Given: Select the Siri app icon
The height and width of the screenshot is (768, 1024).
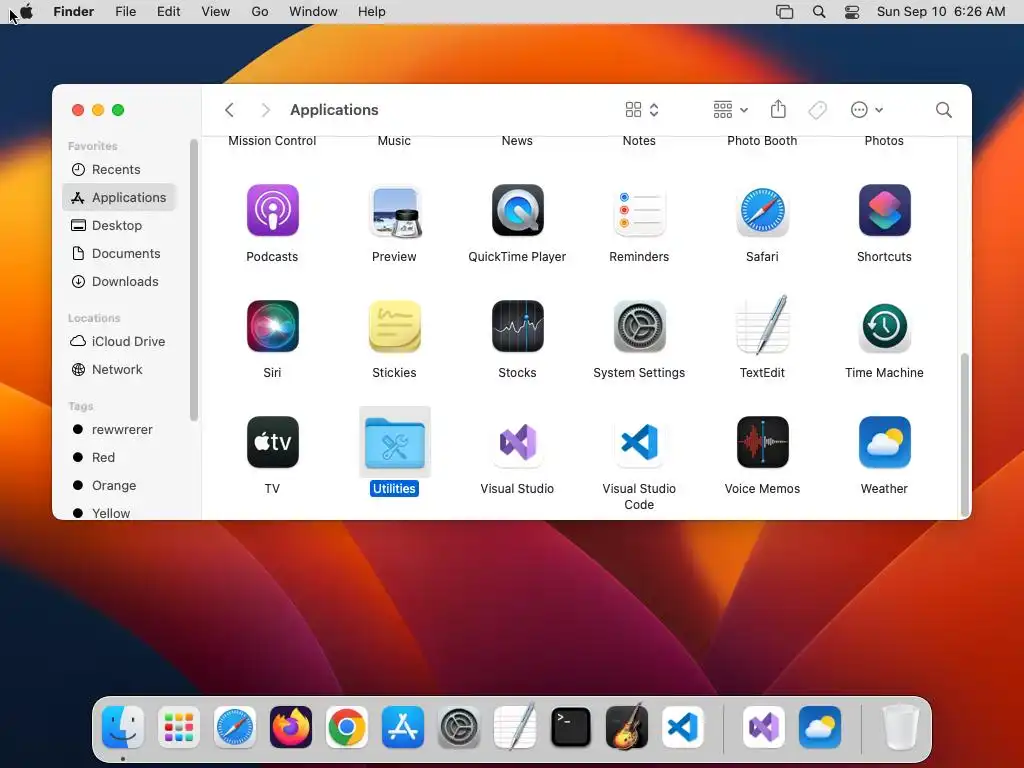Looking at the screenshot, I should (x=272, y=326).
